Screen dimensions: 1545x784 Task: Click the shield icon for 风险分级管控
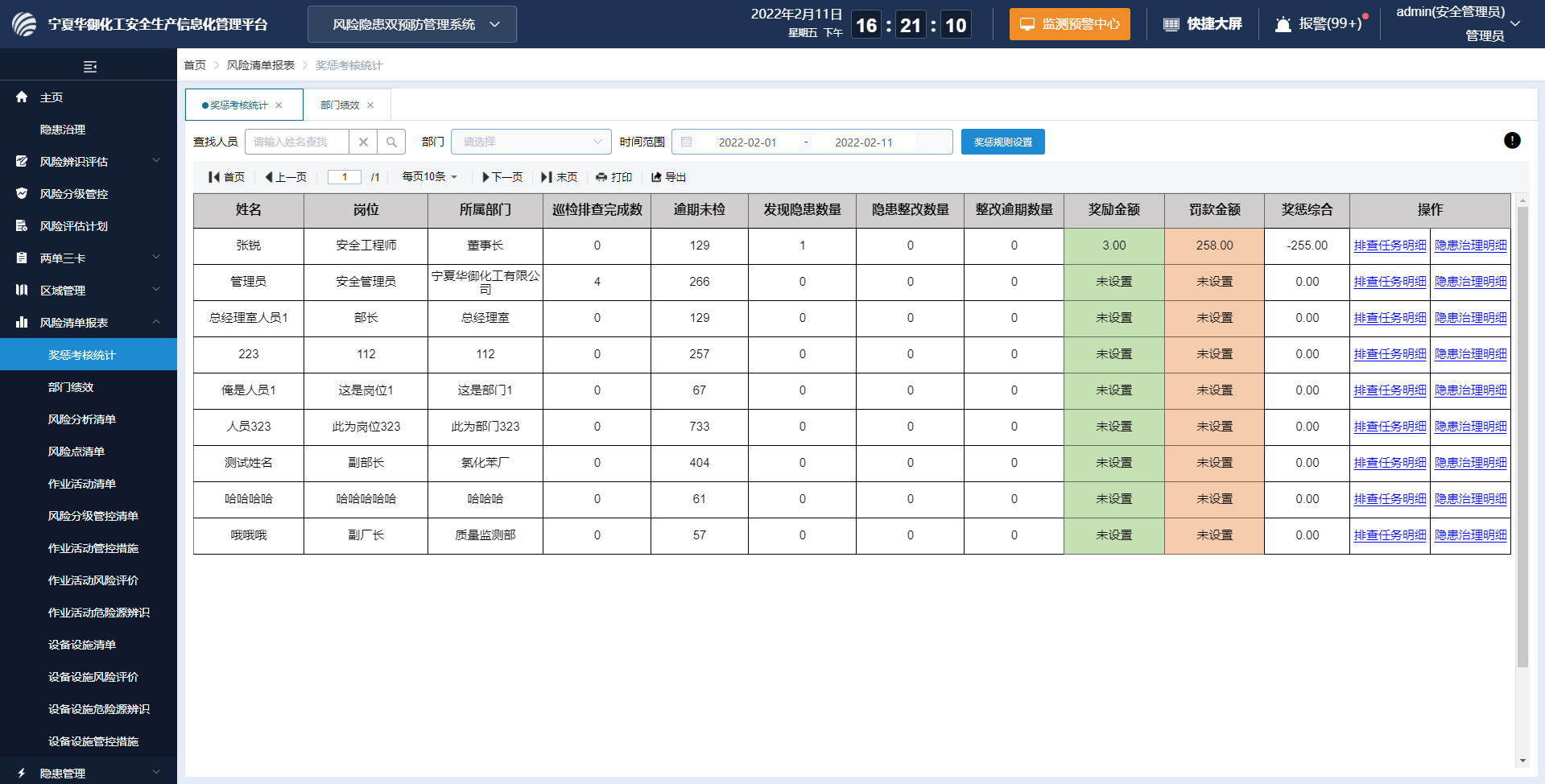tap(22, 193)
